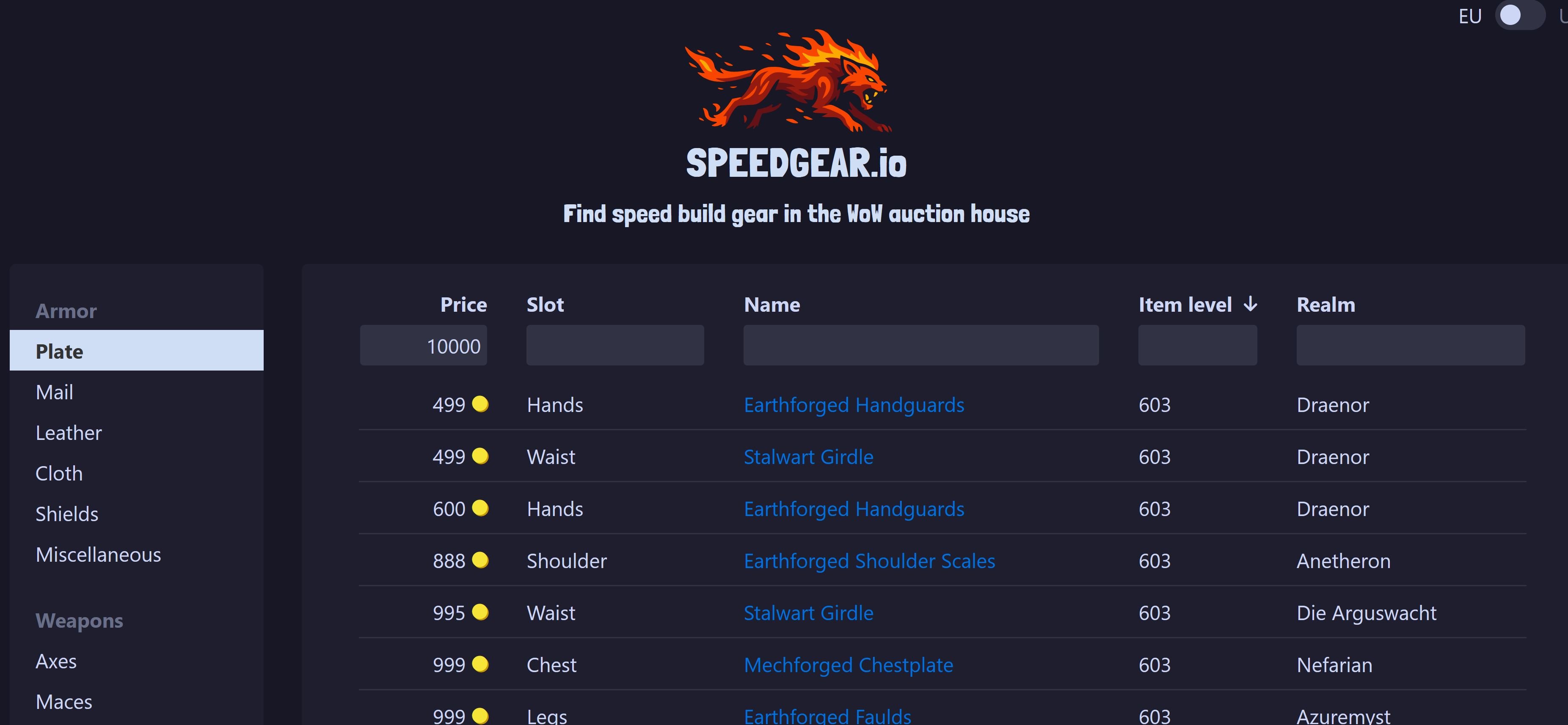The image size is (1568, 725).
Task: Open the first Stalwart Girdle link
Action: coord(808,457)
